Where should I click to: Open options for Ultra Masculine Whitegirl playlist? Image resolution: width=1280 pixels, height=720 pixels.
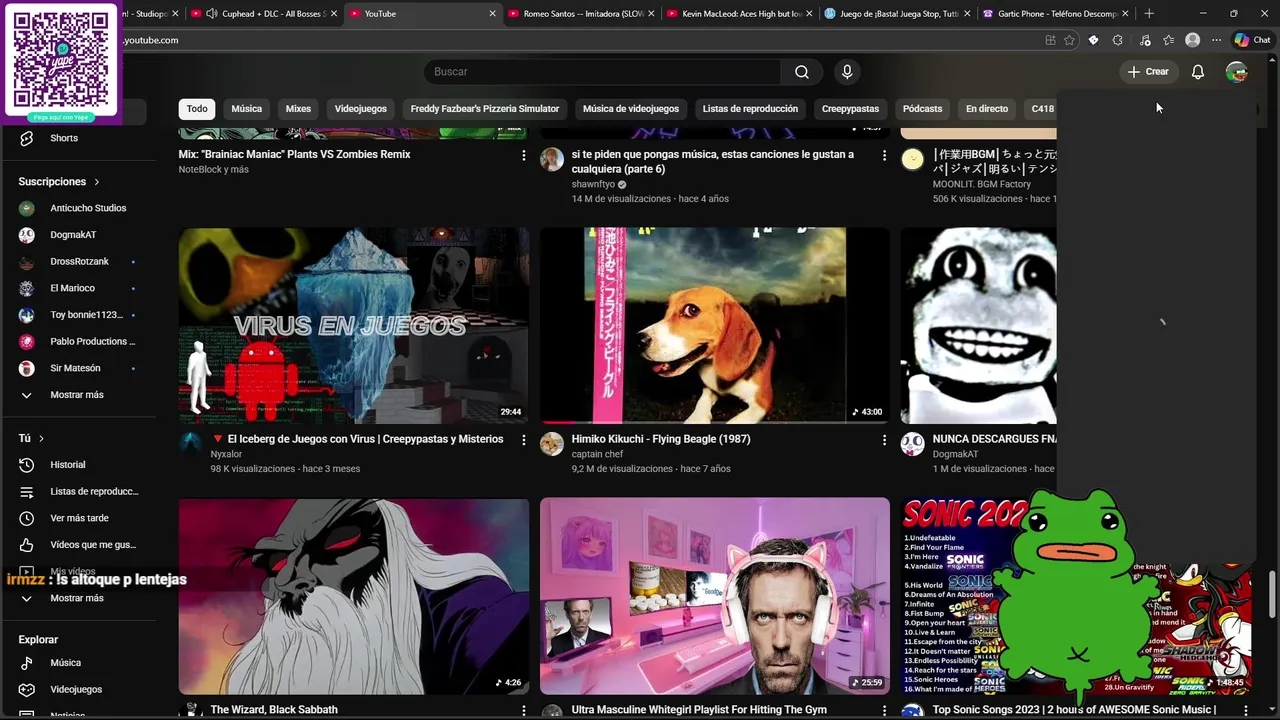click(x=884, y=710)
